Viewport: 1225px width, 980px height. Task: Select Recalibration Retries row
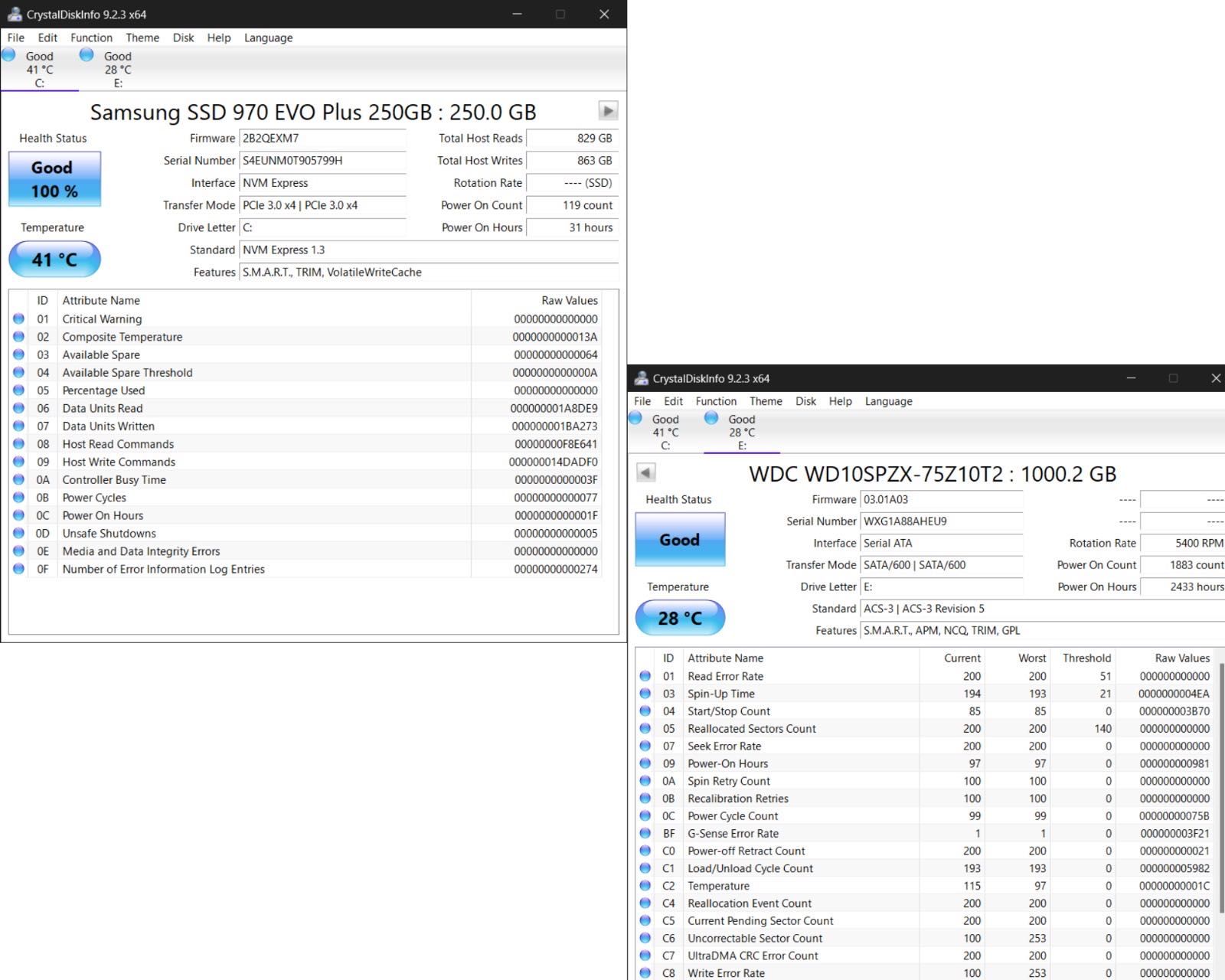tap(926, 799)
